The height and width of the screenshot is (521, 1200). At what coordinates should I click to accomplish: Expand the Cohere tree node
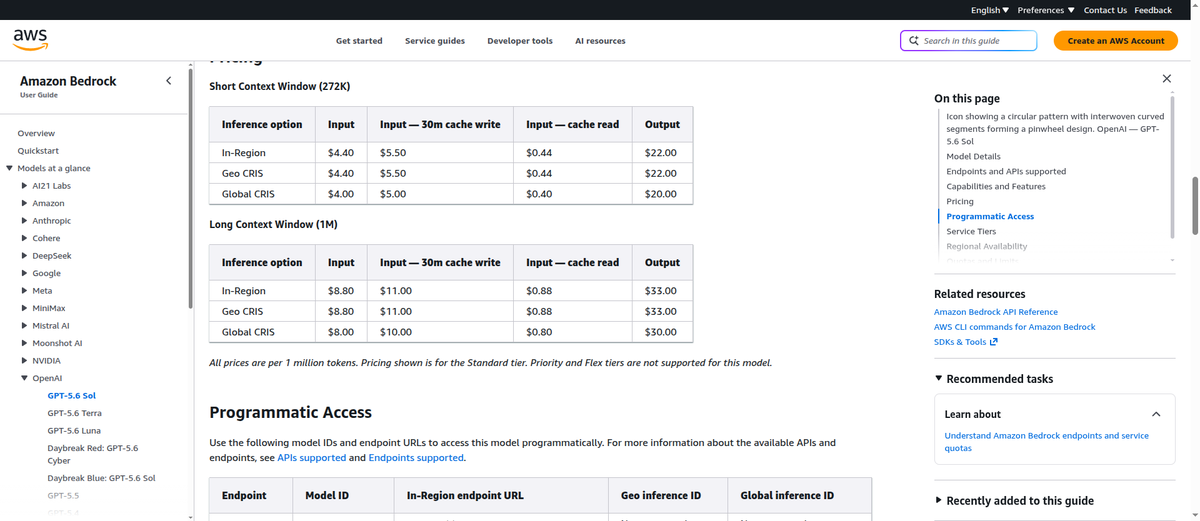click(x=25, y=238)
